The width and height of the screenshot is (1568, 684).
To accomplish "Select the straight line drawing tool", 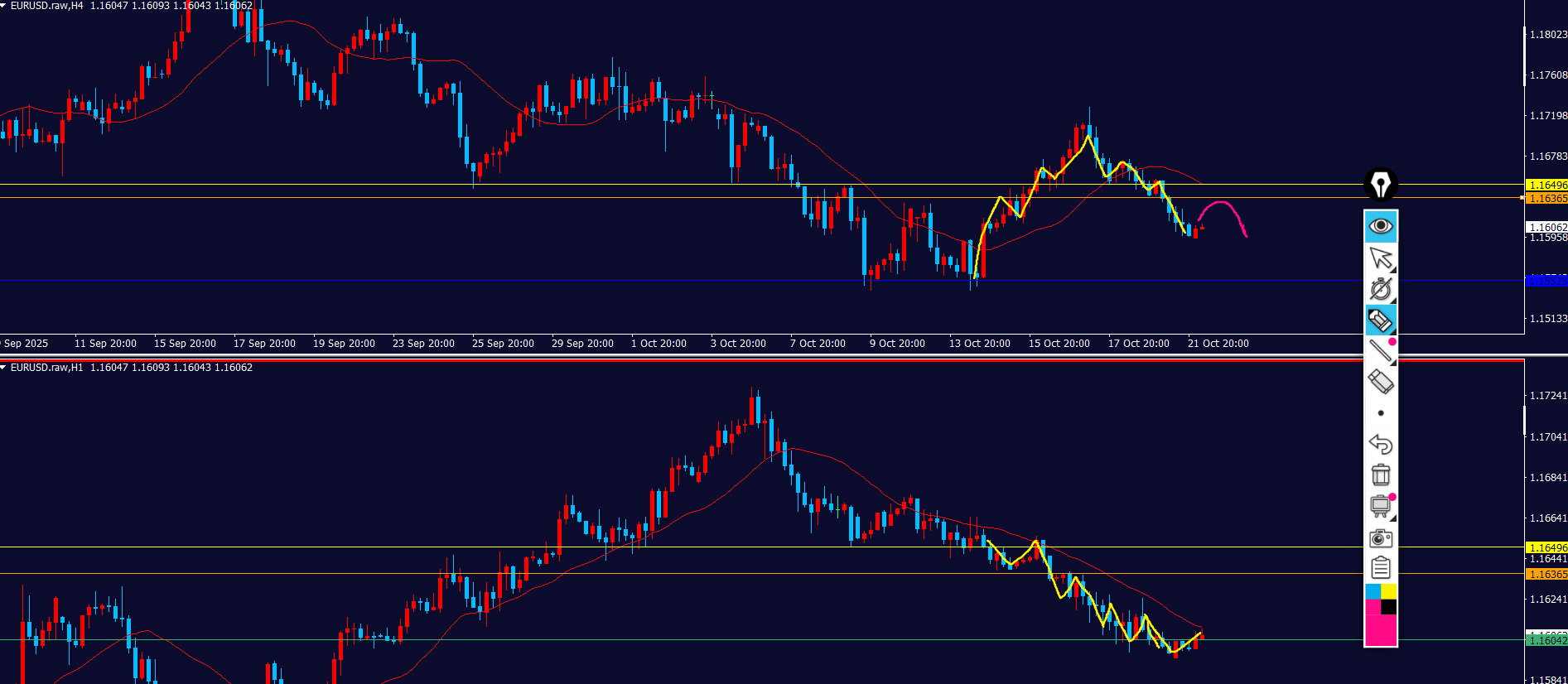I will (x=1380, y=351).
